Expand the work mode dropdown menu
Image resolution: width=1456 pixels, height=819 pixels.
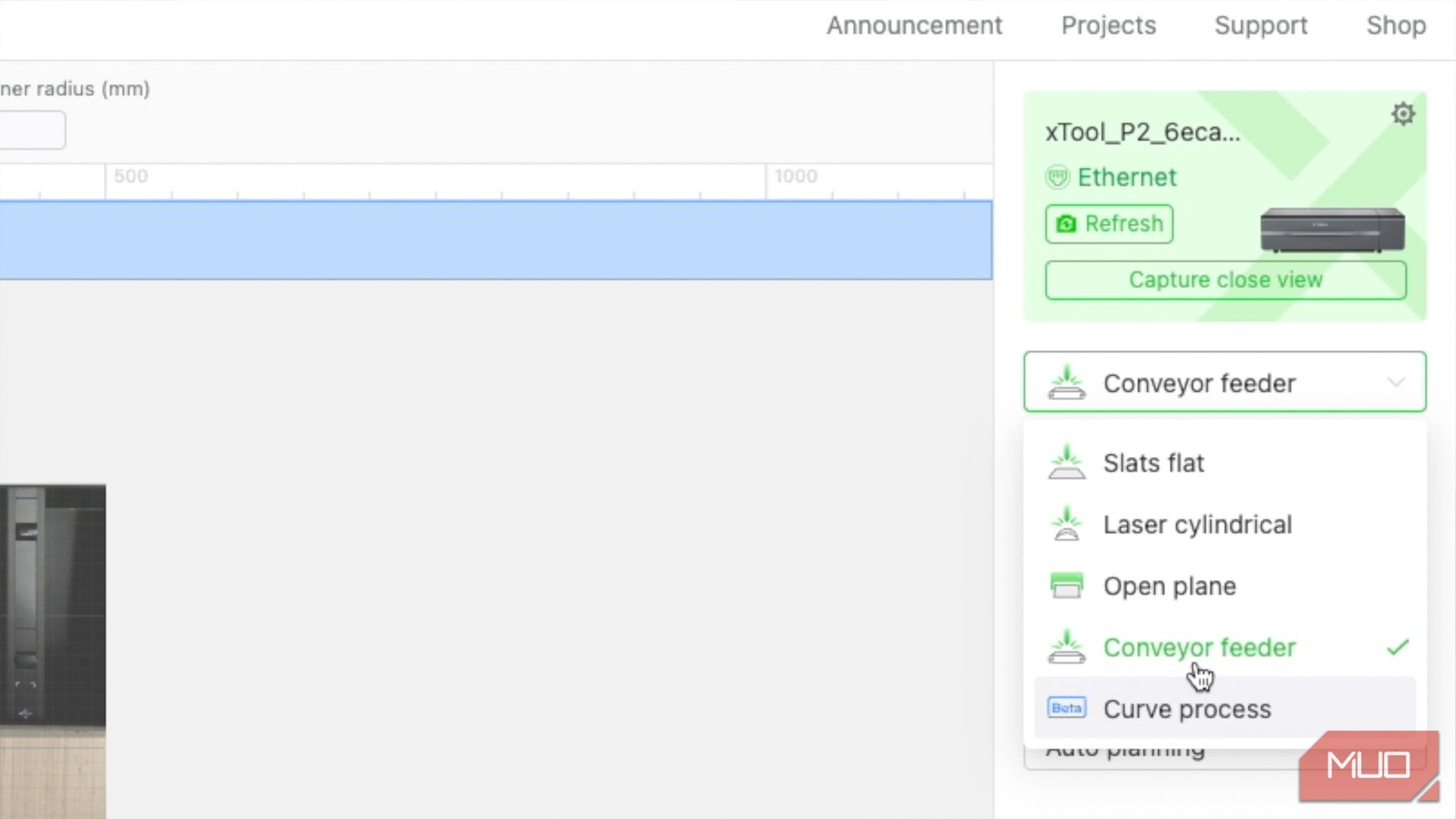[x=1225, y=382]
